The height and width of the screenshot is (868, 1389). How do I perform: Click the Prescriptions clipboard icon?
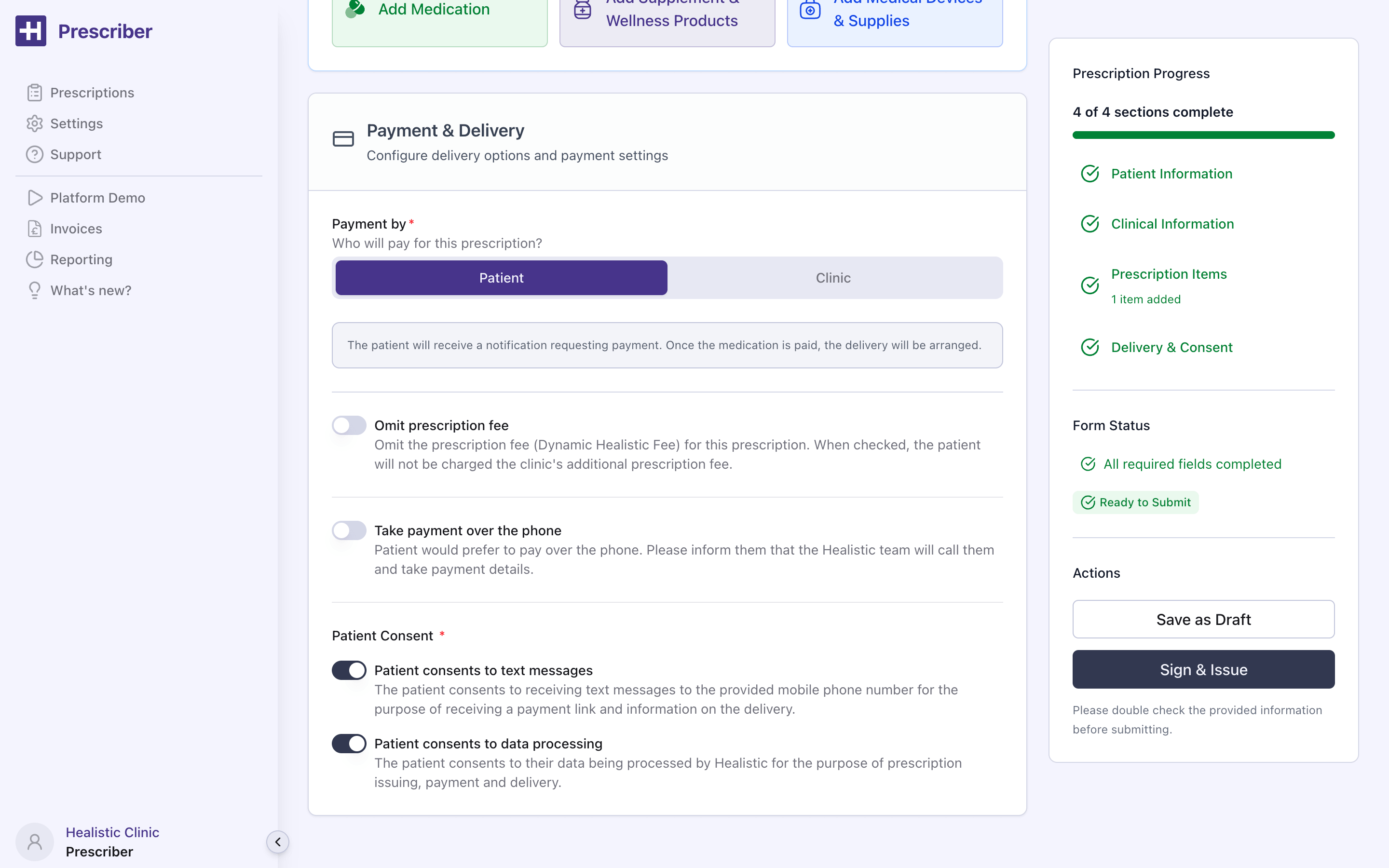(34, 93)
